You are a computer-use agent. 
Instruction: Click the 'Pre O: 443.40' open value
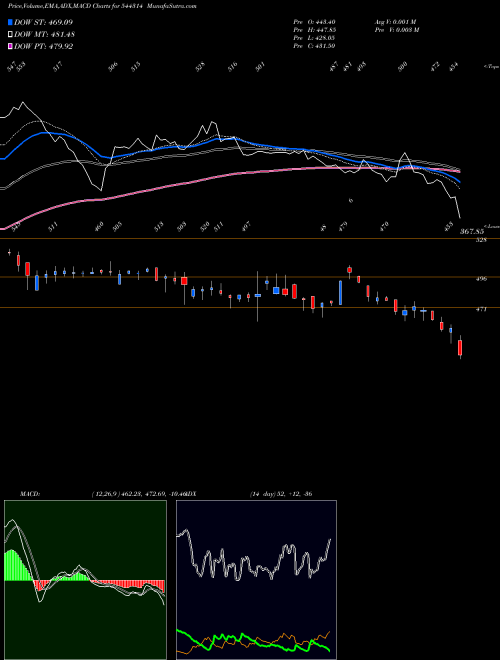click(314, 22)
